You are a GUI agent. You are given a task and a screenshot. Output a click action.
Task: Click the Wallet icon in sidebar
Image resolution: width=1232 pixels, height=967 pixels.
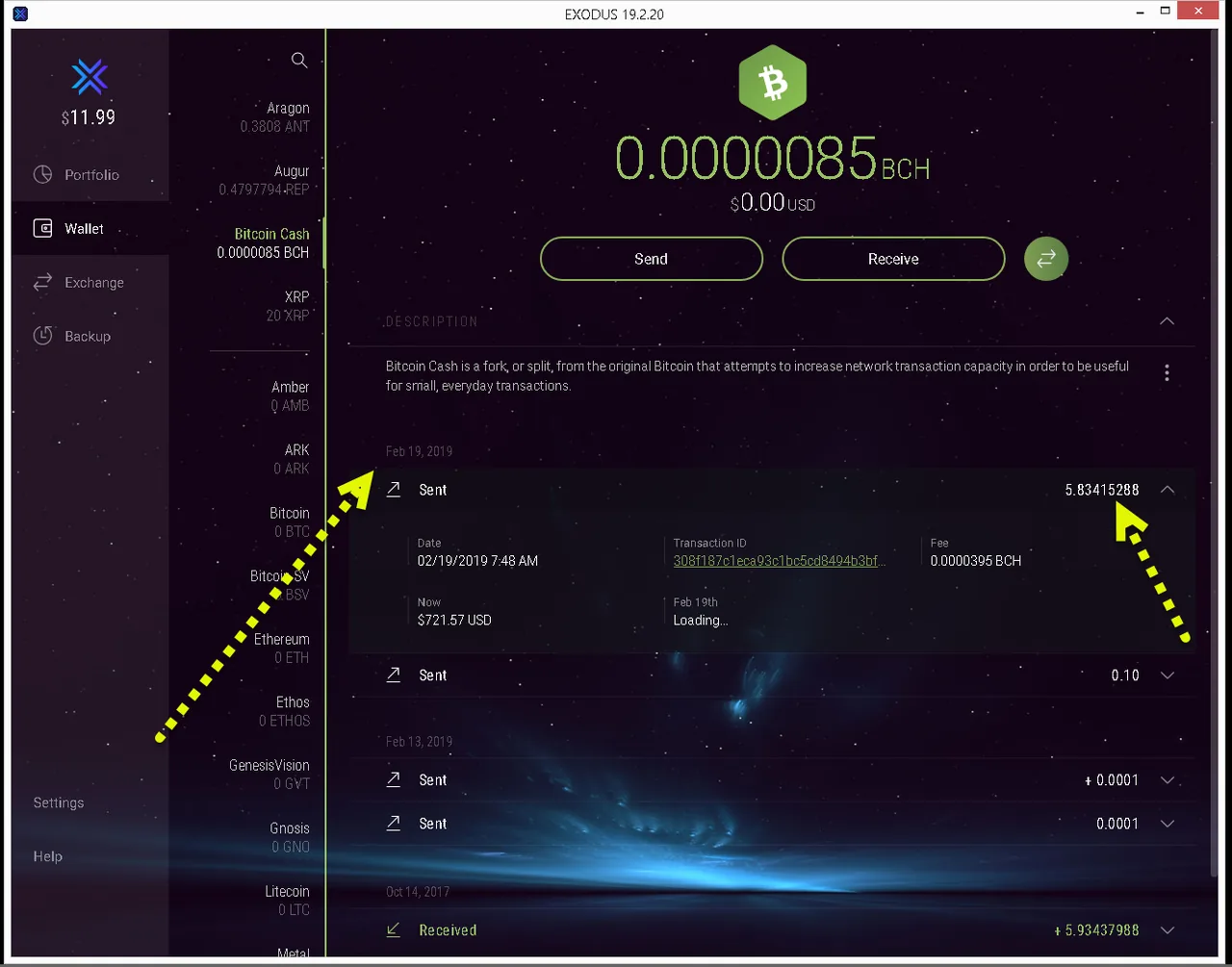43,229
